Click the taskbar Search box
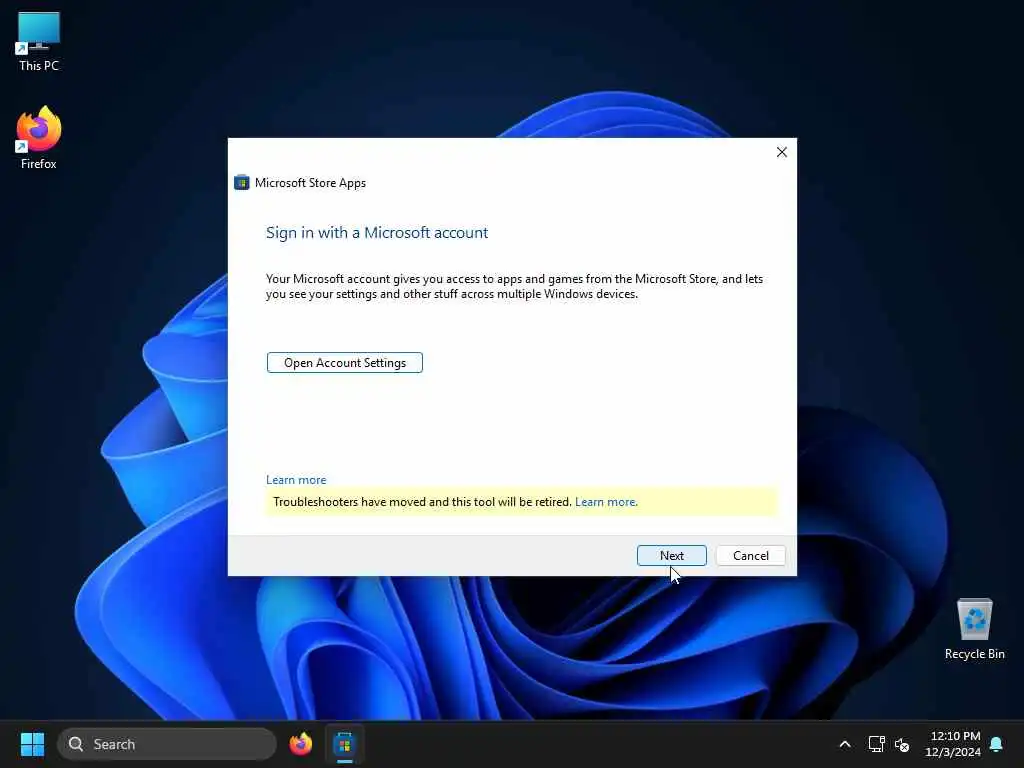 pos(167,744)
